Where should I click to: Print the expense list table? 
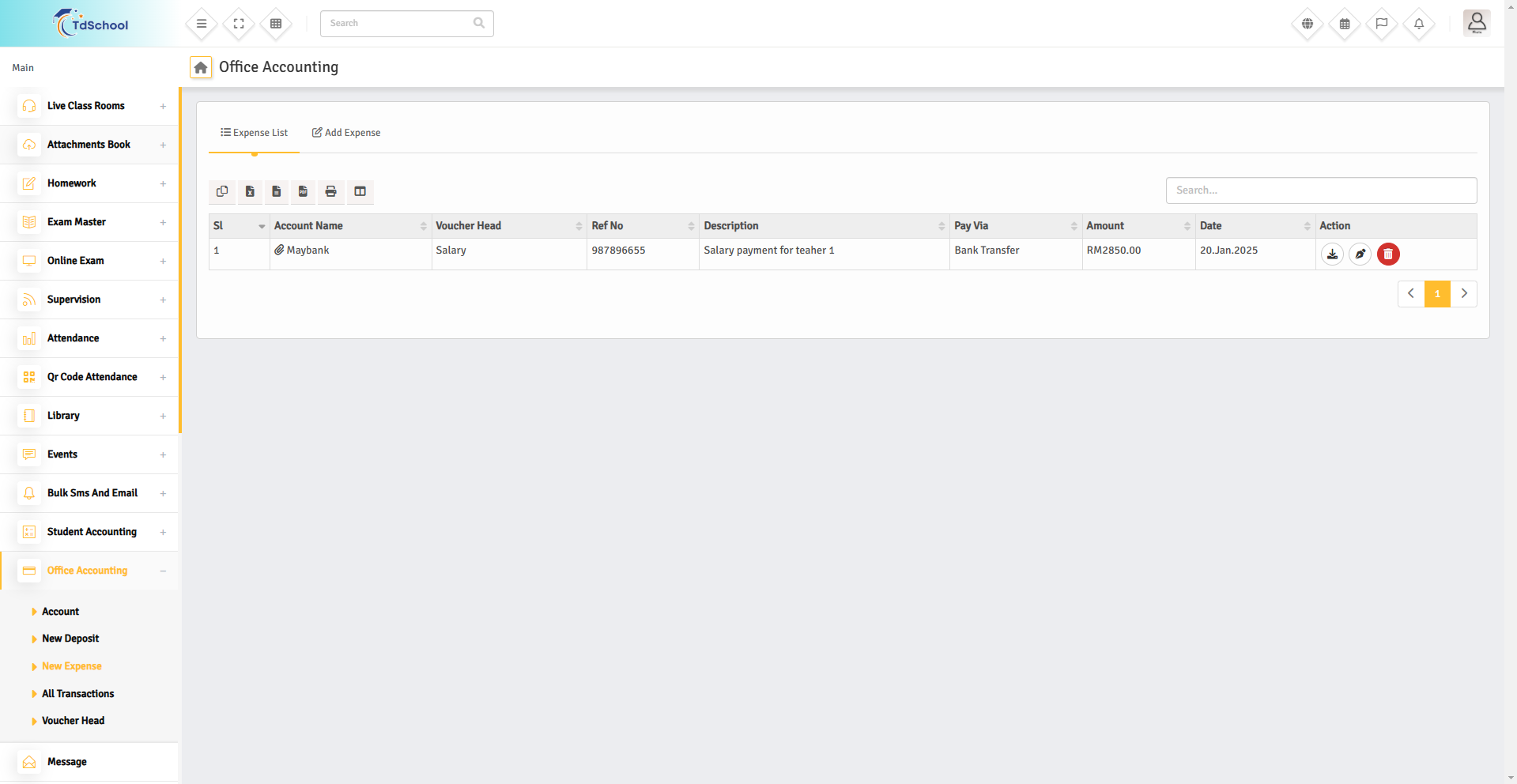330,191
